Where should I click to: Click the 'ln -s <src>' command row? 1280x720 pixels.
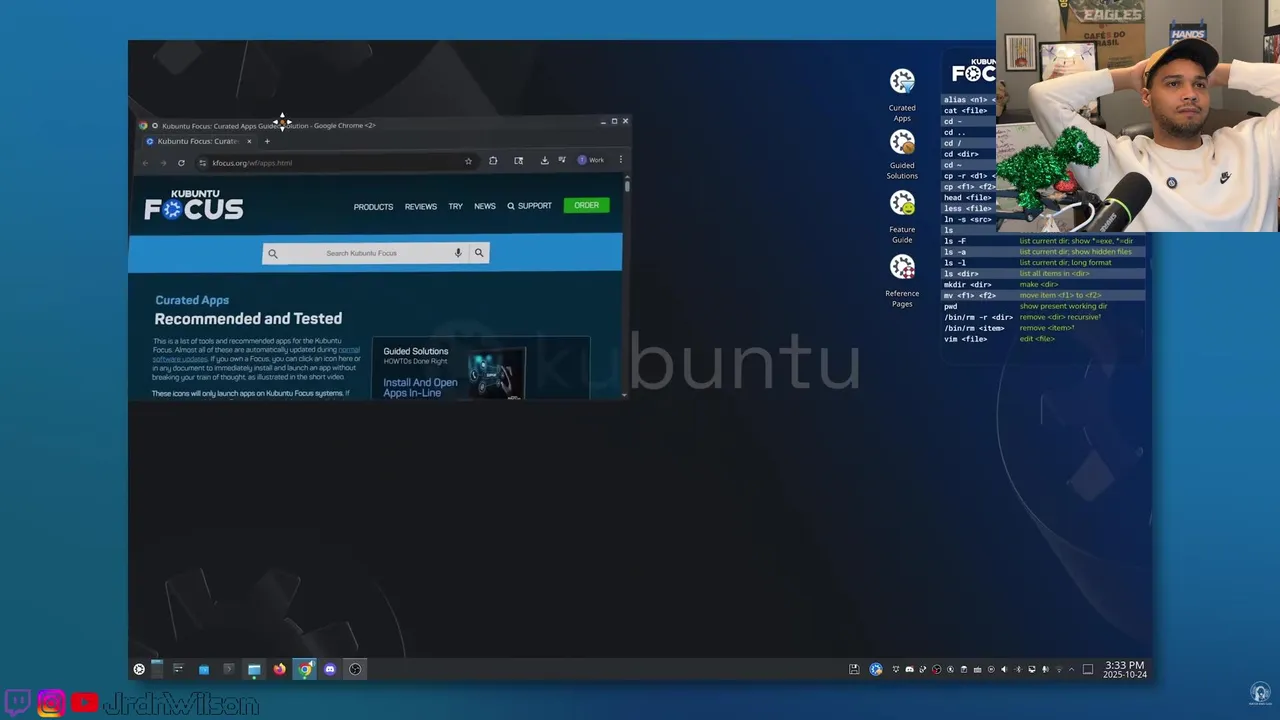tap(968, 219)
